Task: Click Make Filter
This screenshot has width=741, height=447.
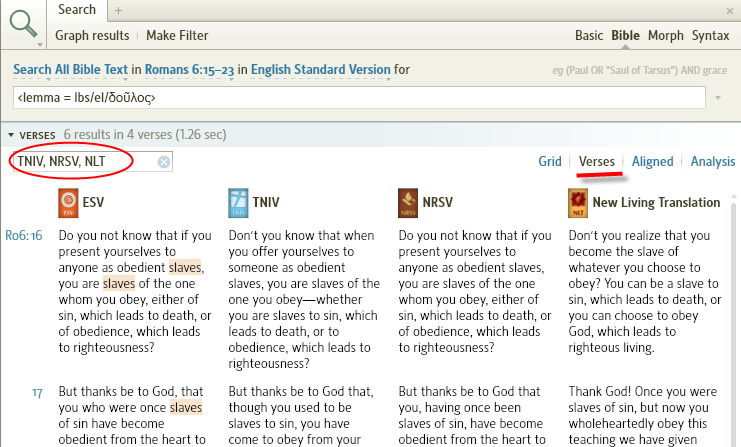Action: [x=177, y=35]
